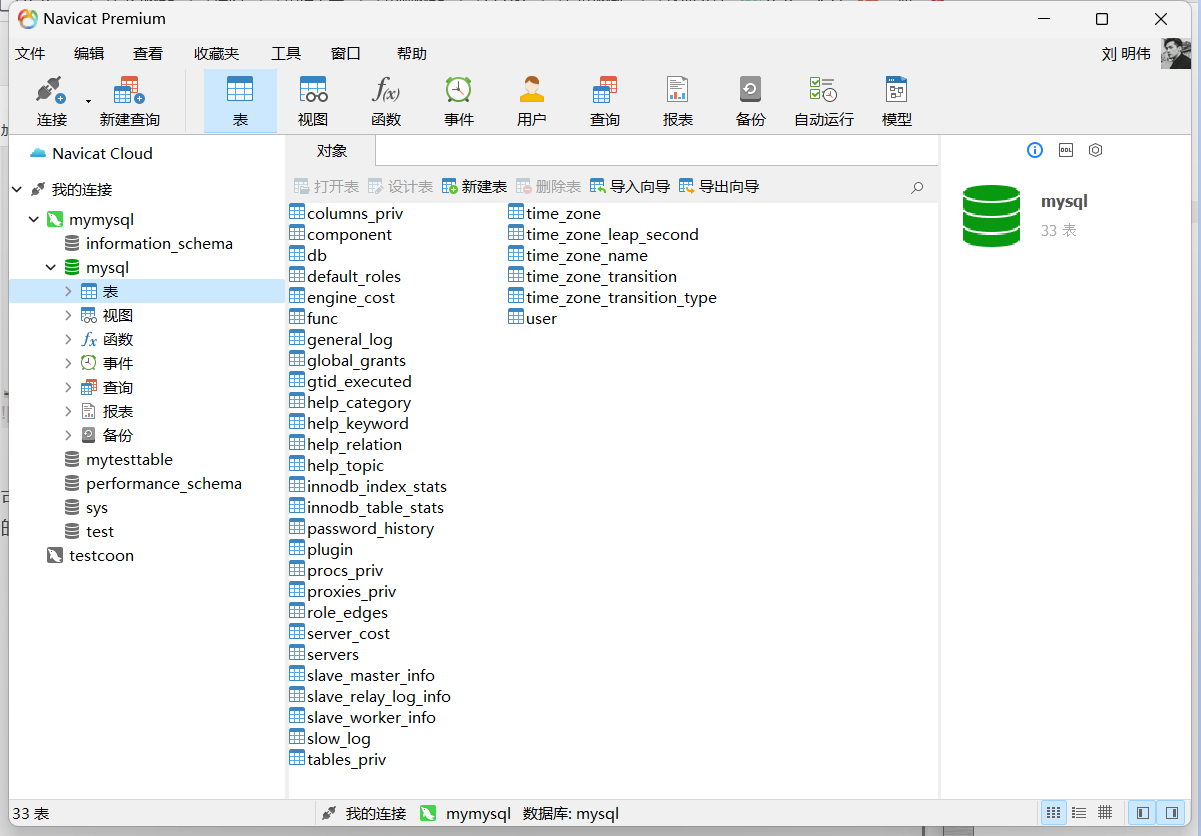Viewport: 1201px width, 836px height.
Task: Expand the 函数 node in the tree
Action: tap(68, 339)
